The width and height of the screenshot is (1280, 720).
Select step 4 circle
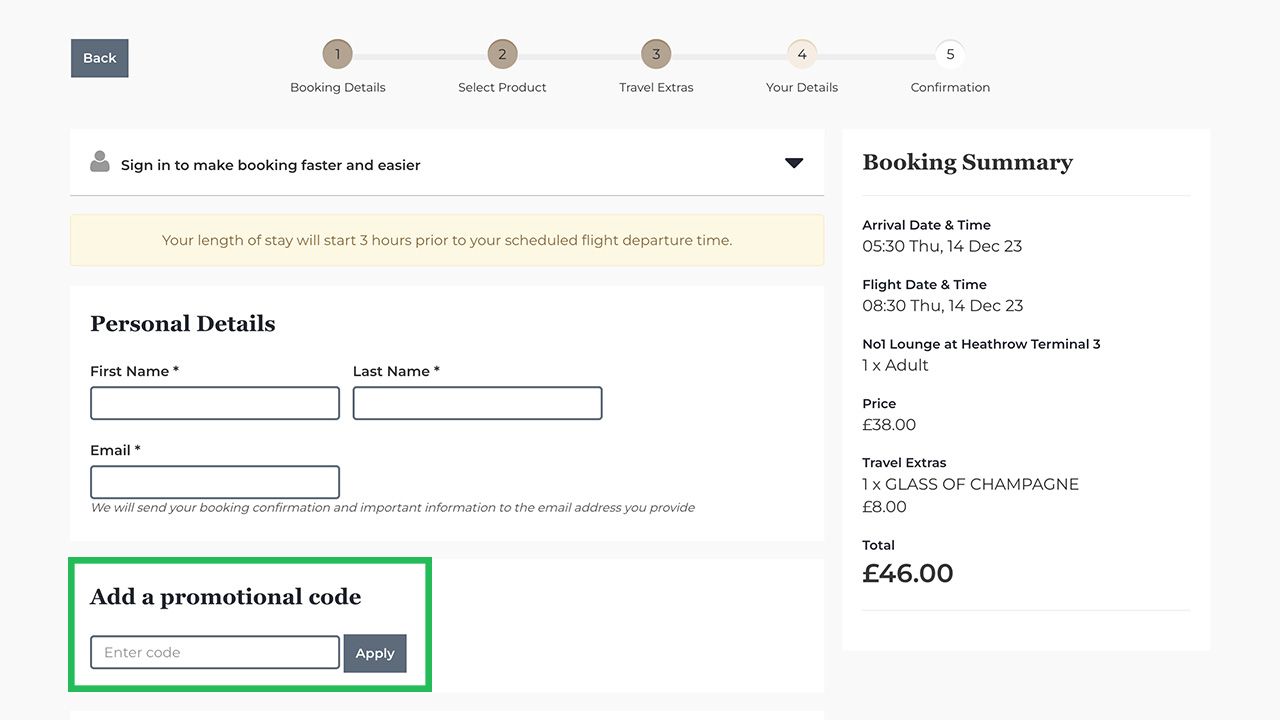coord(802,55)
